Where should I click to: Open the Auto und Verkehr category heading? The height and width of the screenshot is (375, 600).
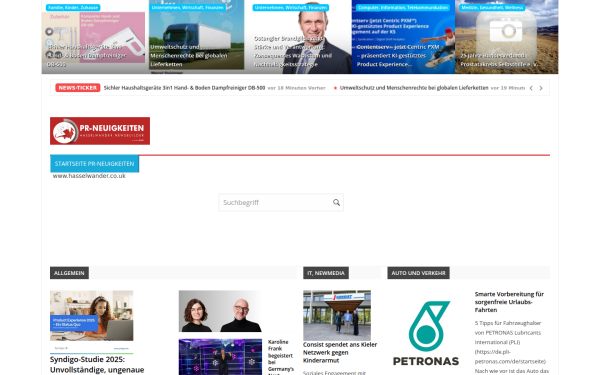point(418,273)
